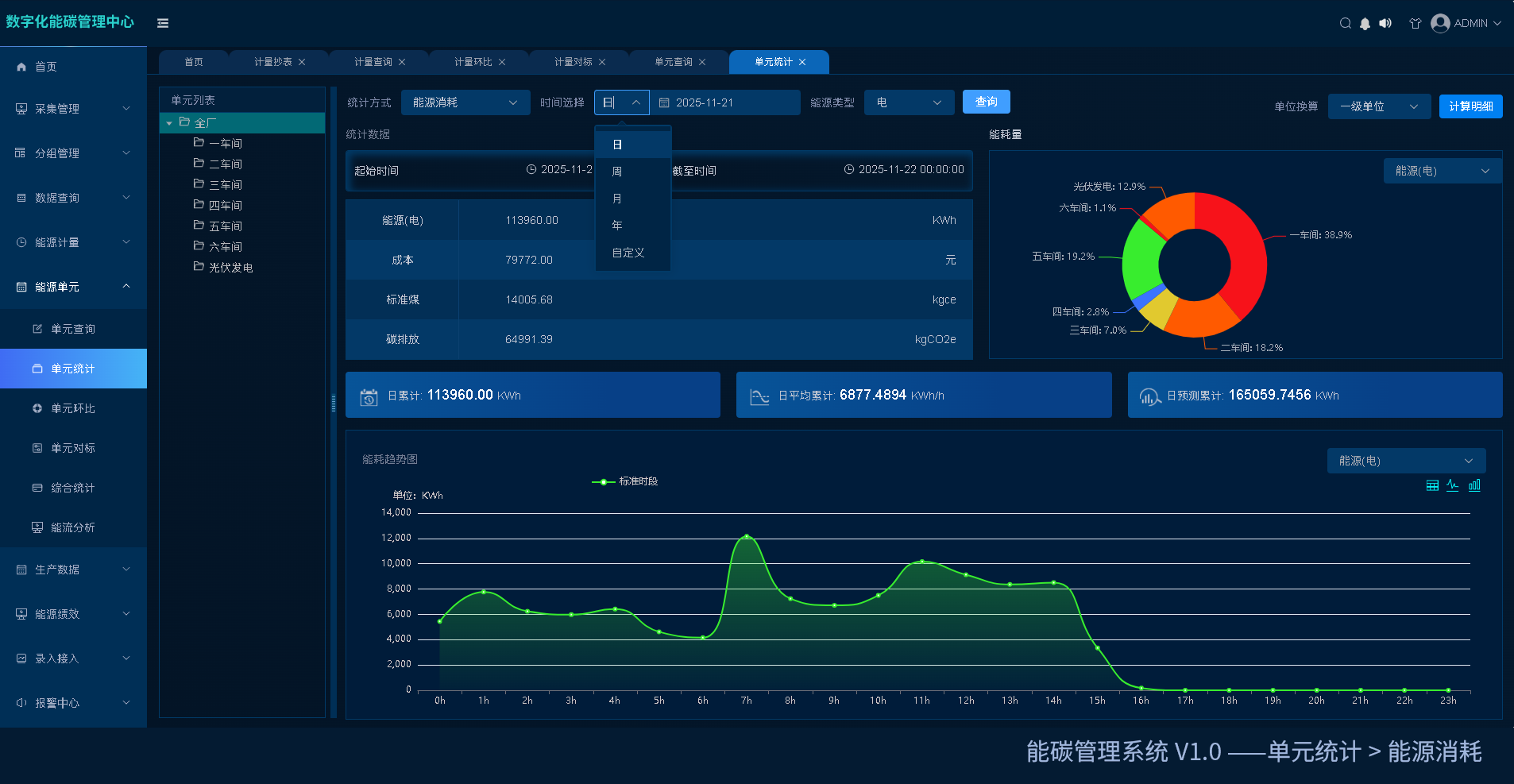Expand the 采集管理 sidebar menu
Image resolution: width=1514 pixels, height=784 pixels.
pos(73,109)
